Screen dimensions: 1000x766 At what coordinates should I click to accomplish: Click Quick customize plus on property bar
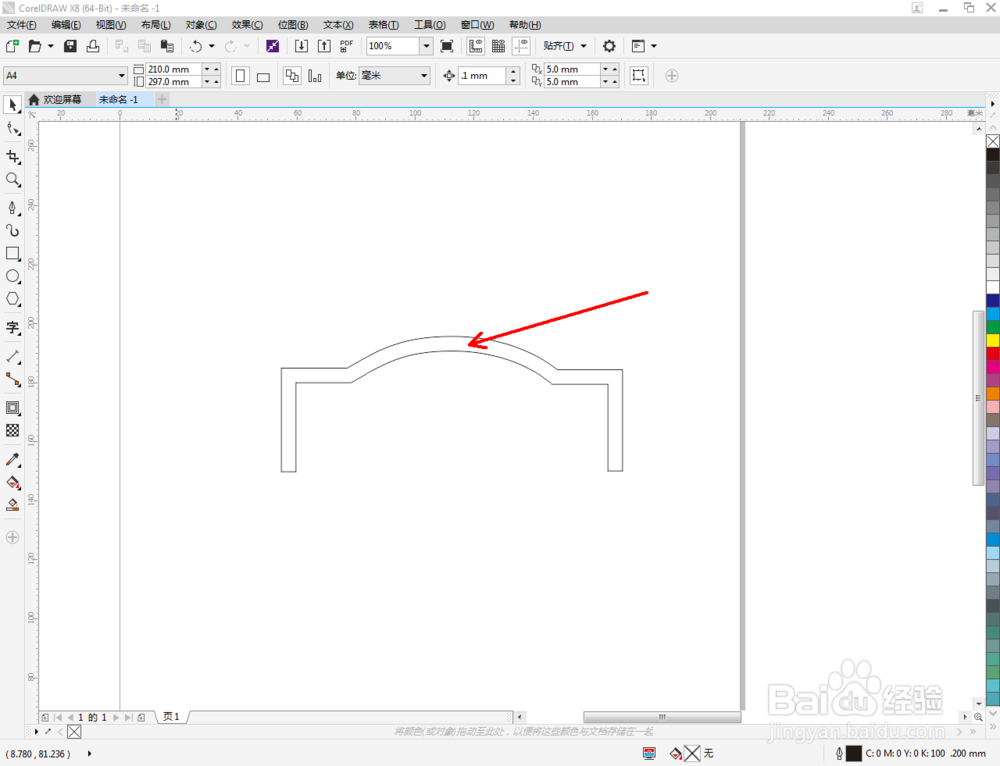click(672, 76)
